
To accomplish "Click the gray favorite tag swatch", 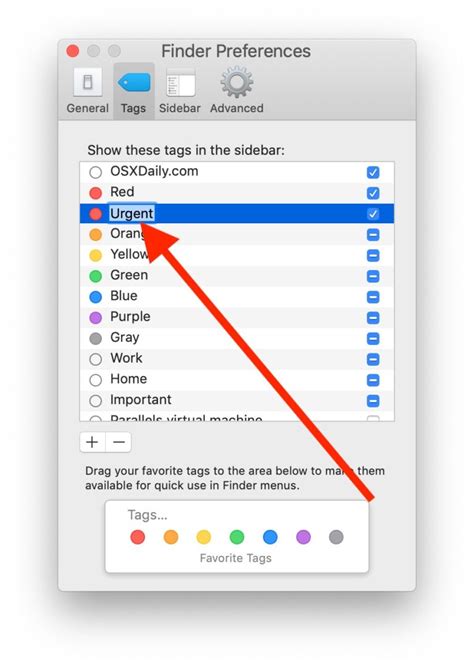I will pyautogui.click(x=336, y=537).
